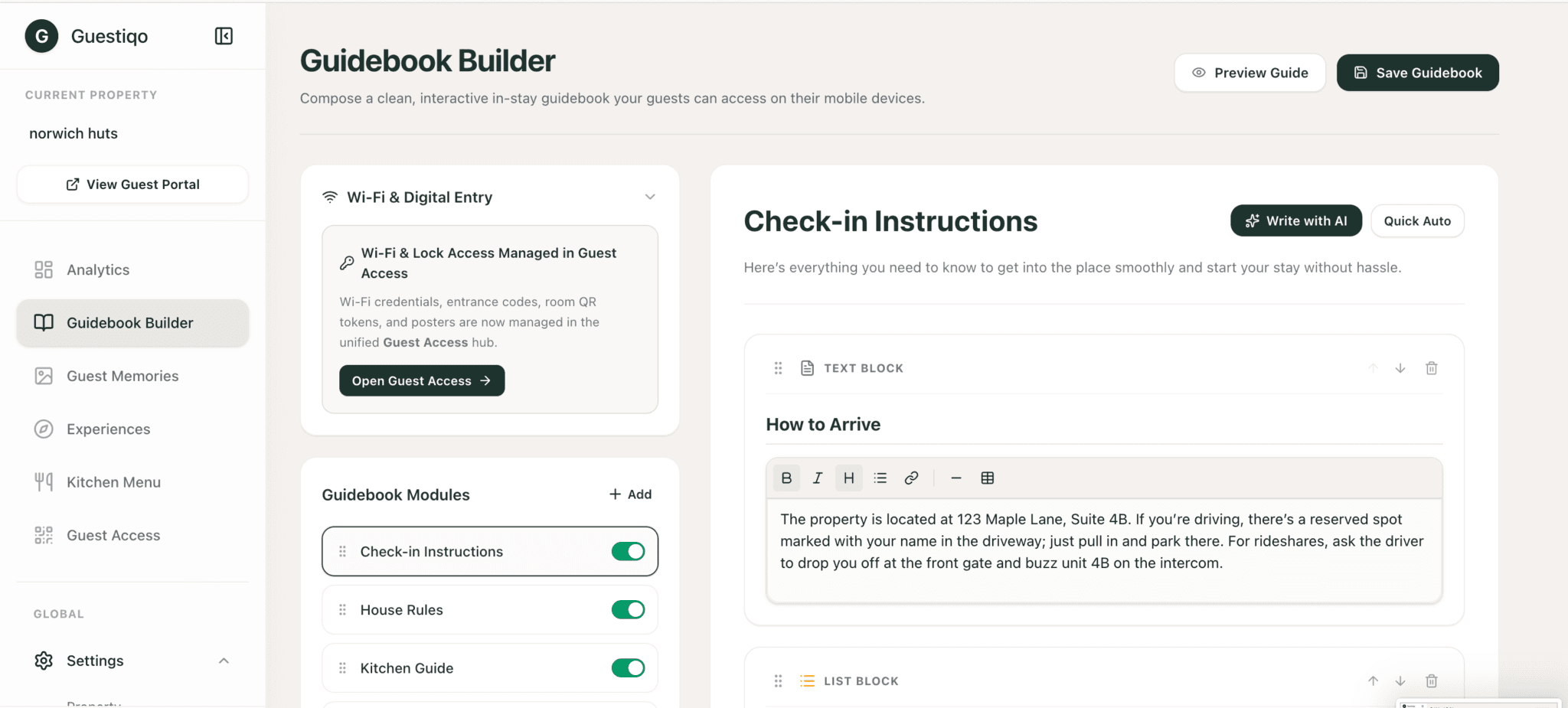1568x708 pixels.
Task: Click the Check-in Instructions section title
Action: [x=890, y=220]
